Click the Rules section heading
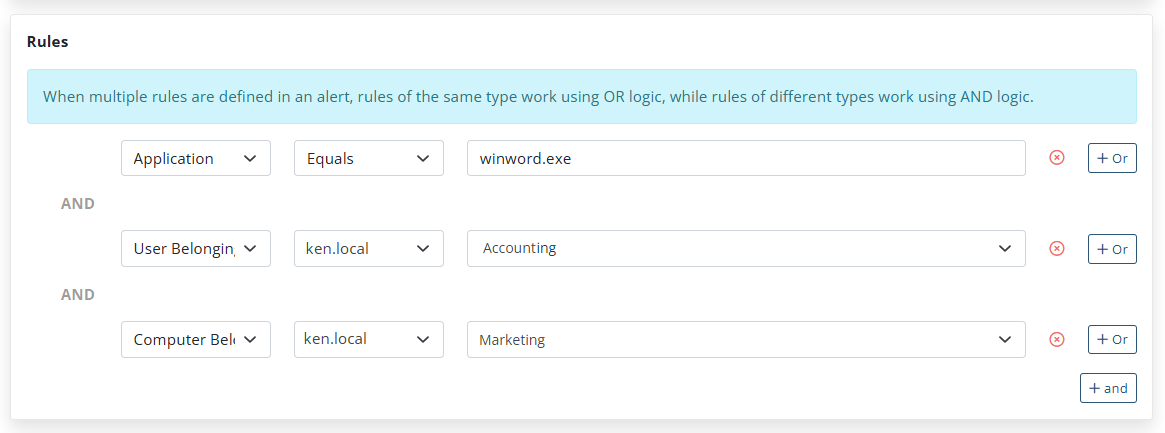 [47, 42]
